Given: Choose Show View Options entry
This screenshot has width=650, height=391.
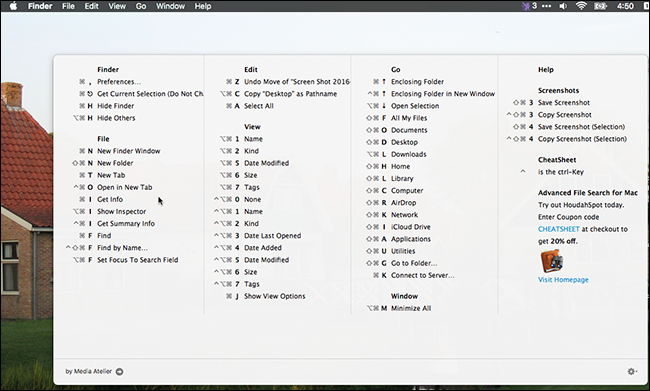Looking at the screenshot, I should tap(274, 296).
